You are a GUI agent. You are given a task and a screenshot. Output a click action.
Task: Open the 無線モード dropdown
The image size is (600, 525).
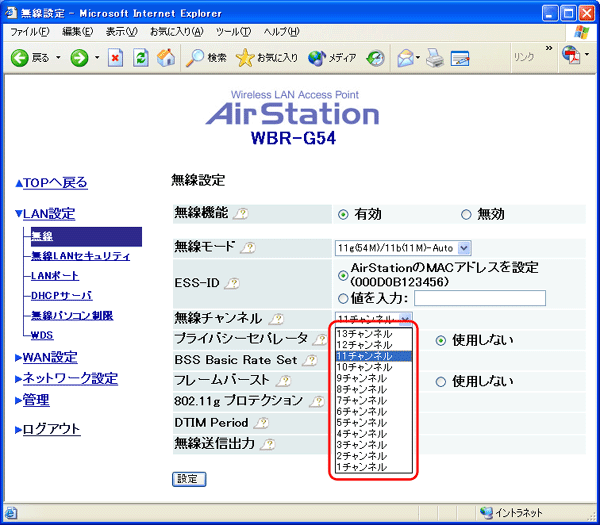(x=403, y=248)
